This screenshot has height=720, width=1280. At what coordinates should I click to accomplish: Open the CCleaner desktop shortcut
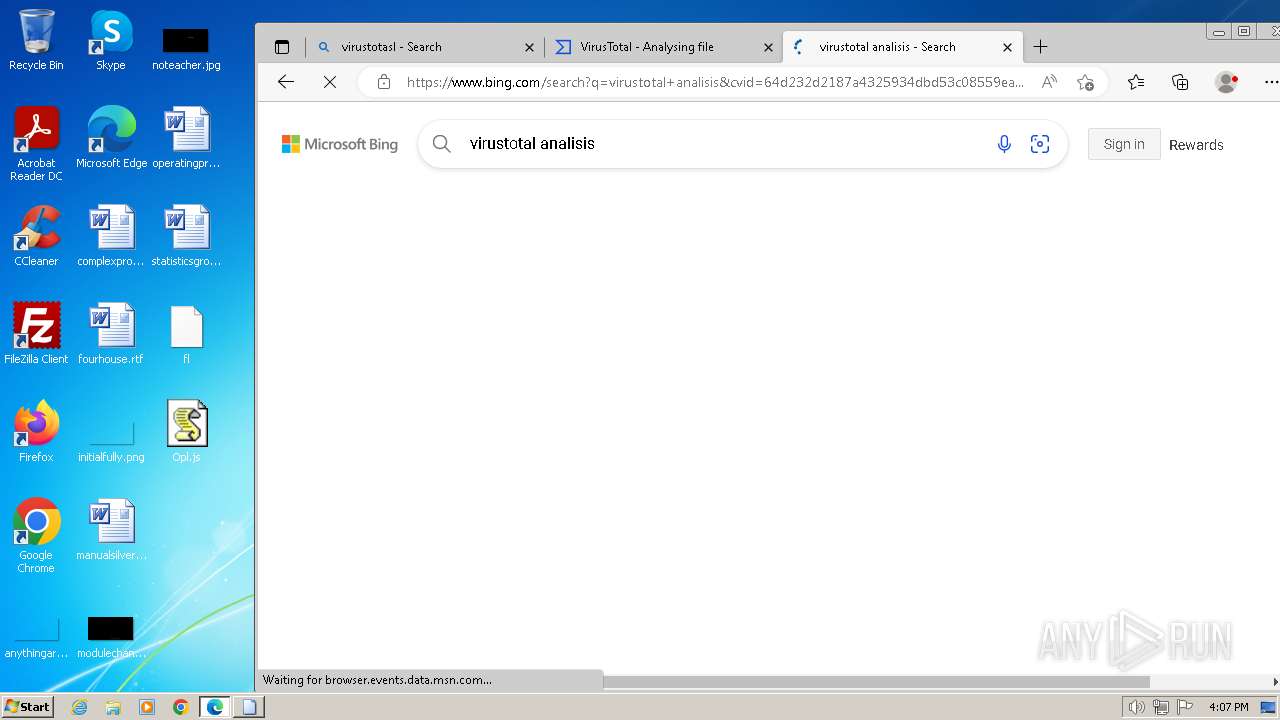[x=36, y=236]
